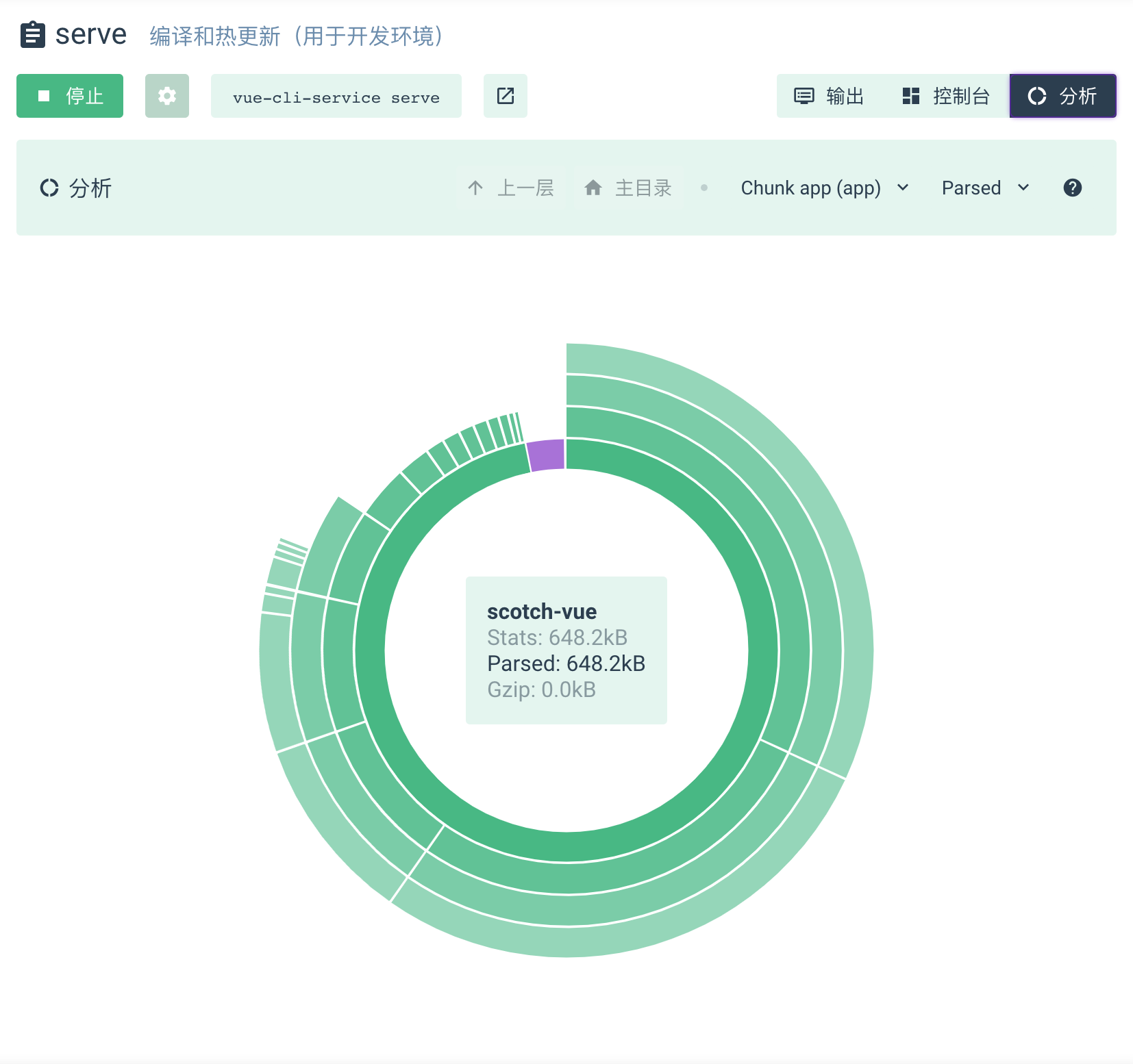This screenshot has height=1064, width=1133.
Task: Click the purple segment in sunburst chart
Action: (547, 455)
